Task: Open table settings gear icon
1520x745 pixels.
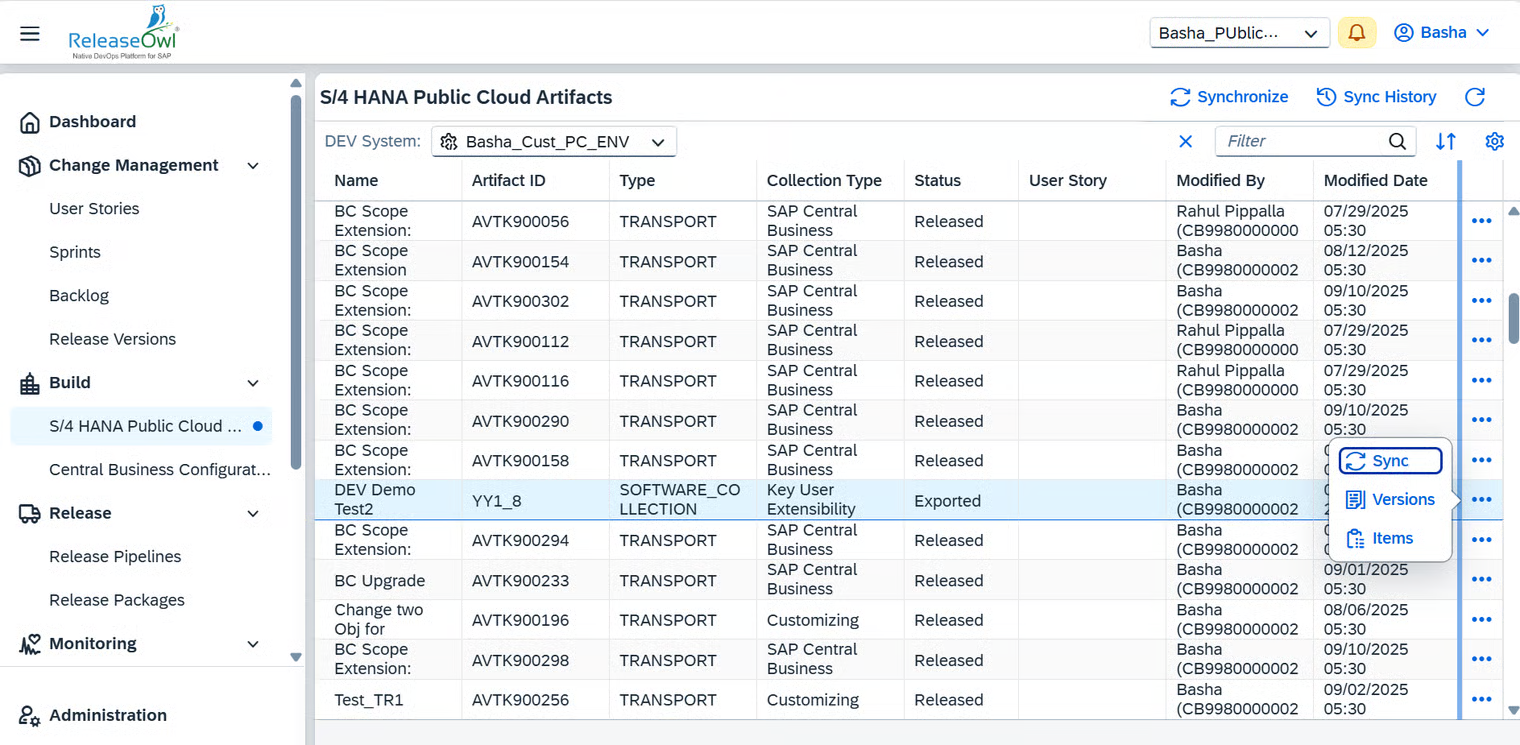Action: 1494,141
